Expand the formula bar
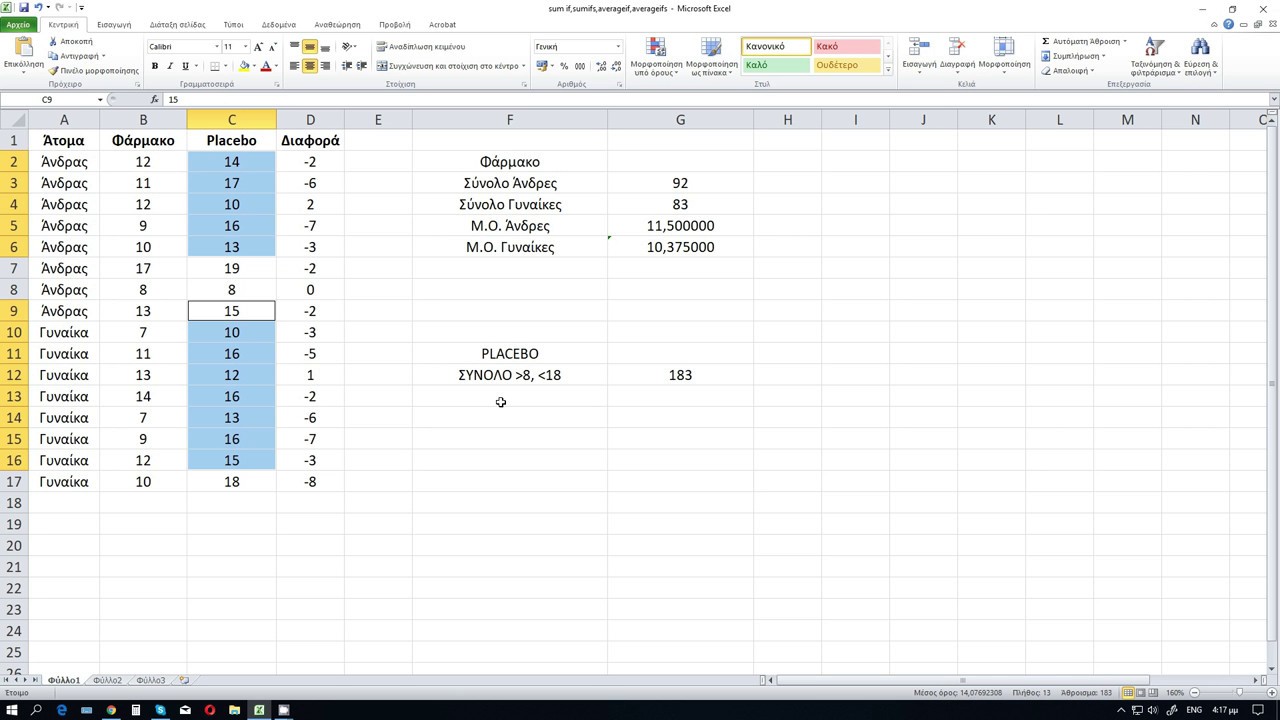This screenshot has width=1280, height=720. (x=1274, y=100)
